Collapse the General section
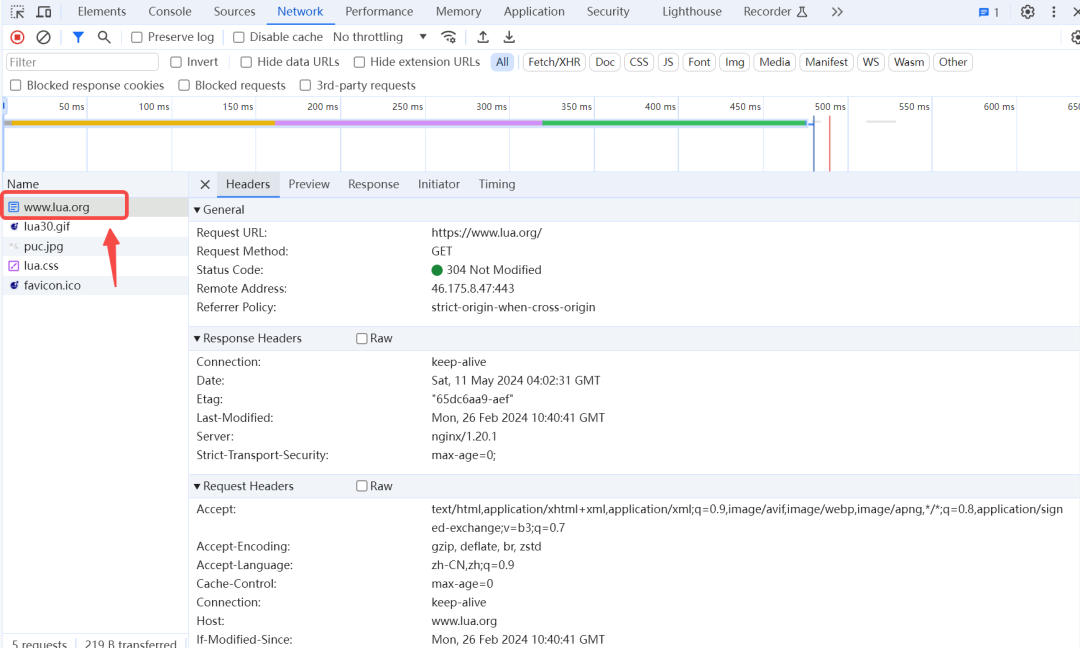This screenshot has height=648, width=1080. (x=197, y=210)
